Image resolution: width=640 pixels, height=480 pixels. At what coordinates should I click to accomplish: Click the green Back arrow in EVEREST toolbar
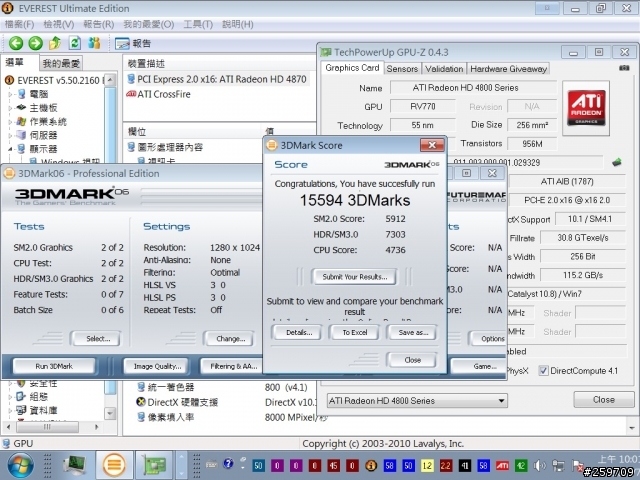pos(16,43)
